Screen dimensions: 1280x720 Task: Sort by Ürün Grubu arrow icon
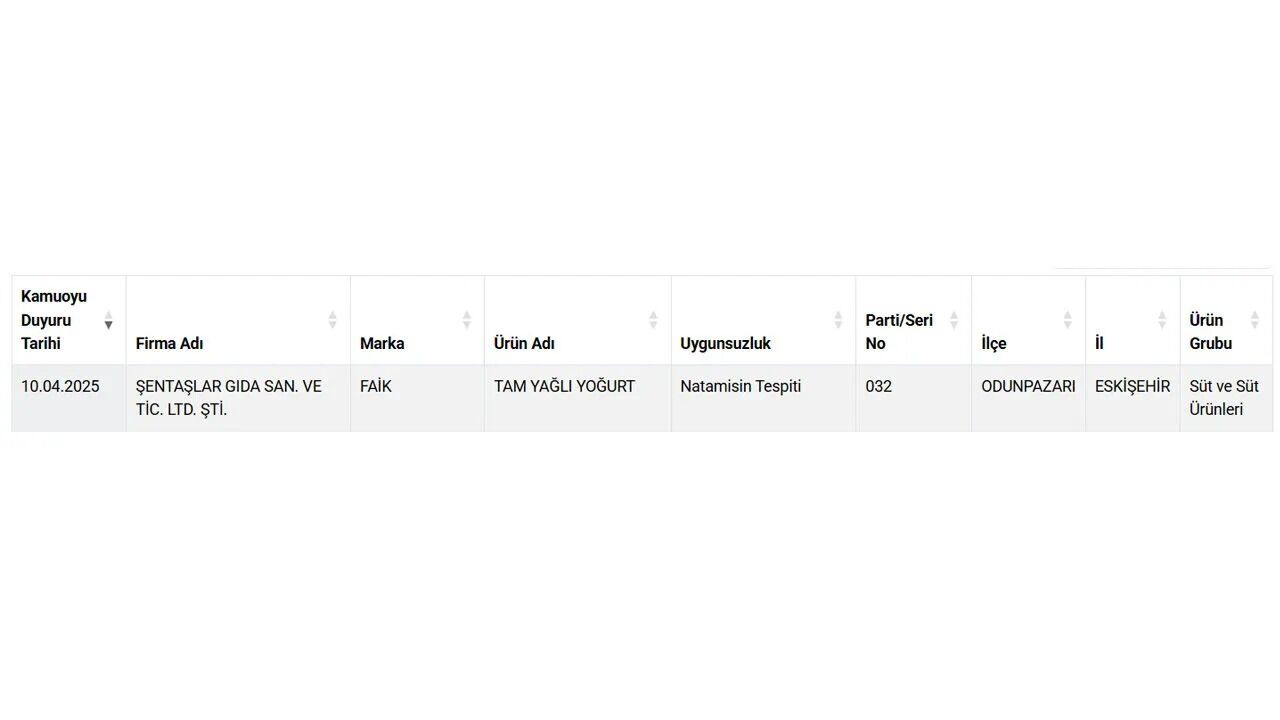pyautogui.click(x=1254, y=320)
